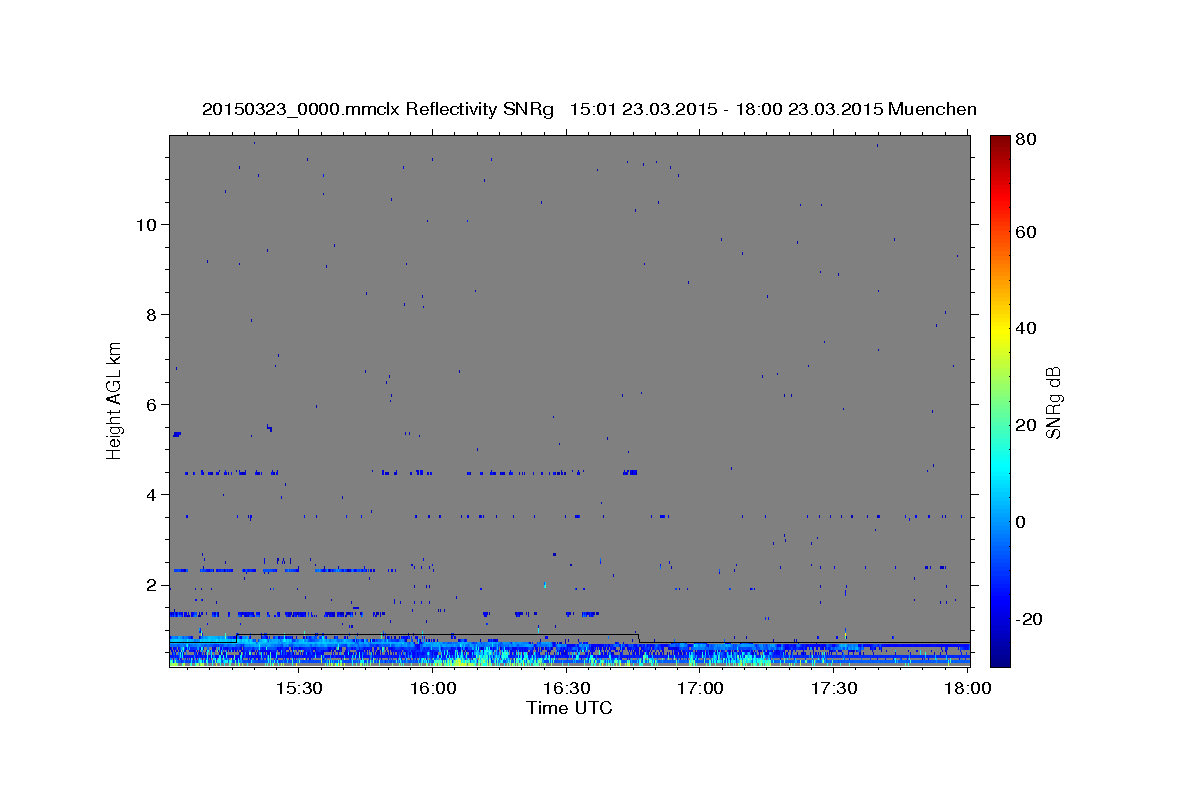This screenshot has width=1200, height=800.
Task: Click the 16:30 time tick label
Action: pos(566,689)
